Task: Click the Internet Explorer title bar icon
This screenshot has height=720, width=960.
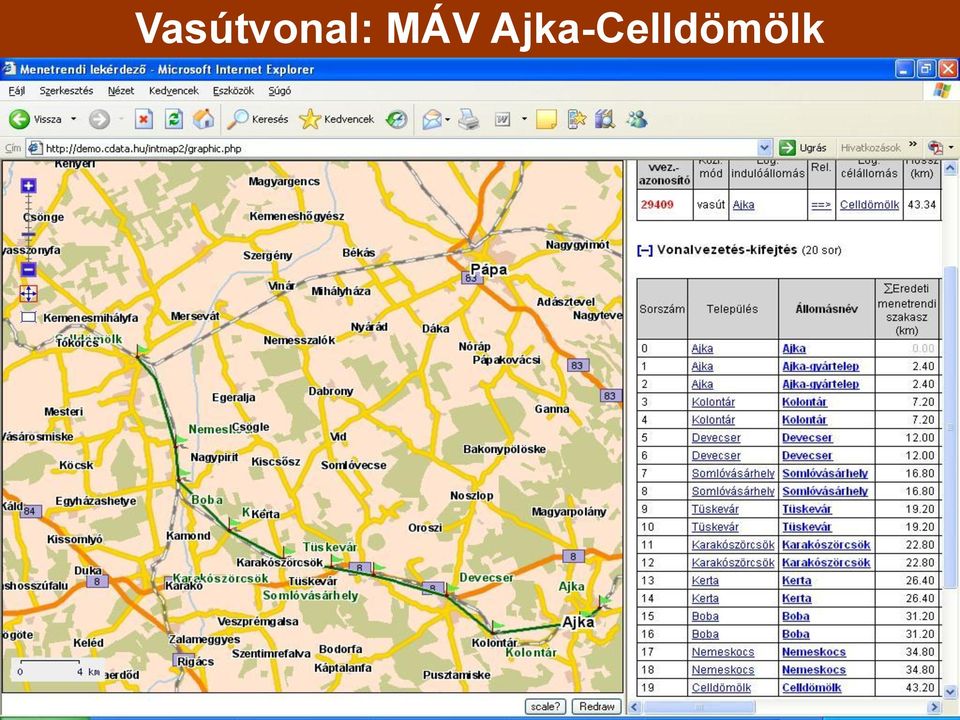Action: point(9,69)
